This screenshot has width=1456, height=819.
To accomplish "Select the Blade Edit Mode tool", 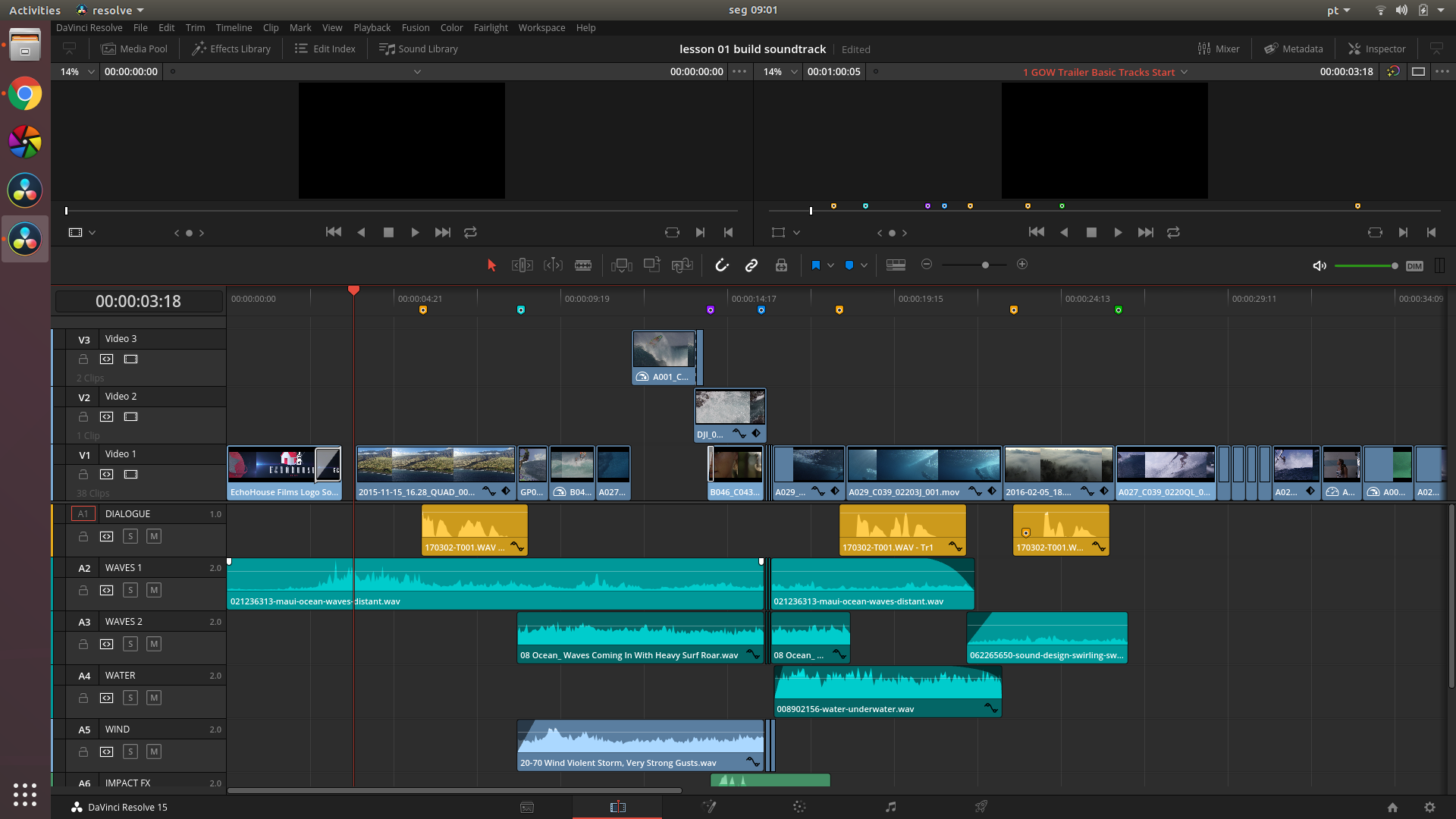I will [x=583, y=265].
